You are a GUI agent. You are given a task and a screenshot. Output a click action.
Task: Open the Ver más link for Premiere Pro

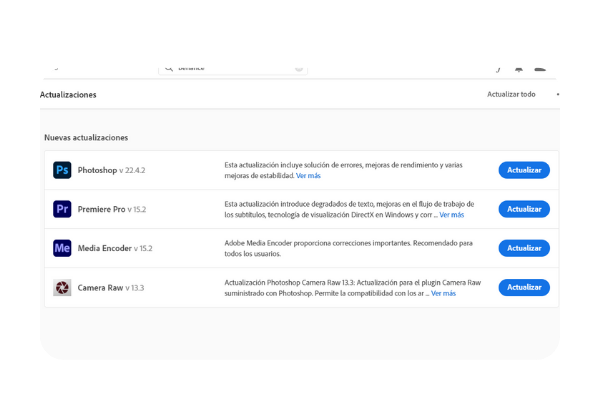pos(452,215)
